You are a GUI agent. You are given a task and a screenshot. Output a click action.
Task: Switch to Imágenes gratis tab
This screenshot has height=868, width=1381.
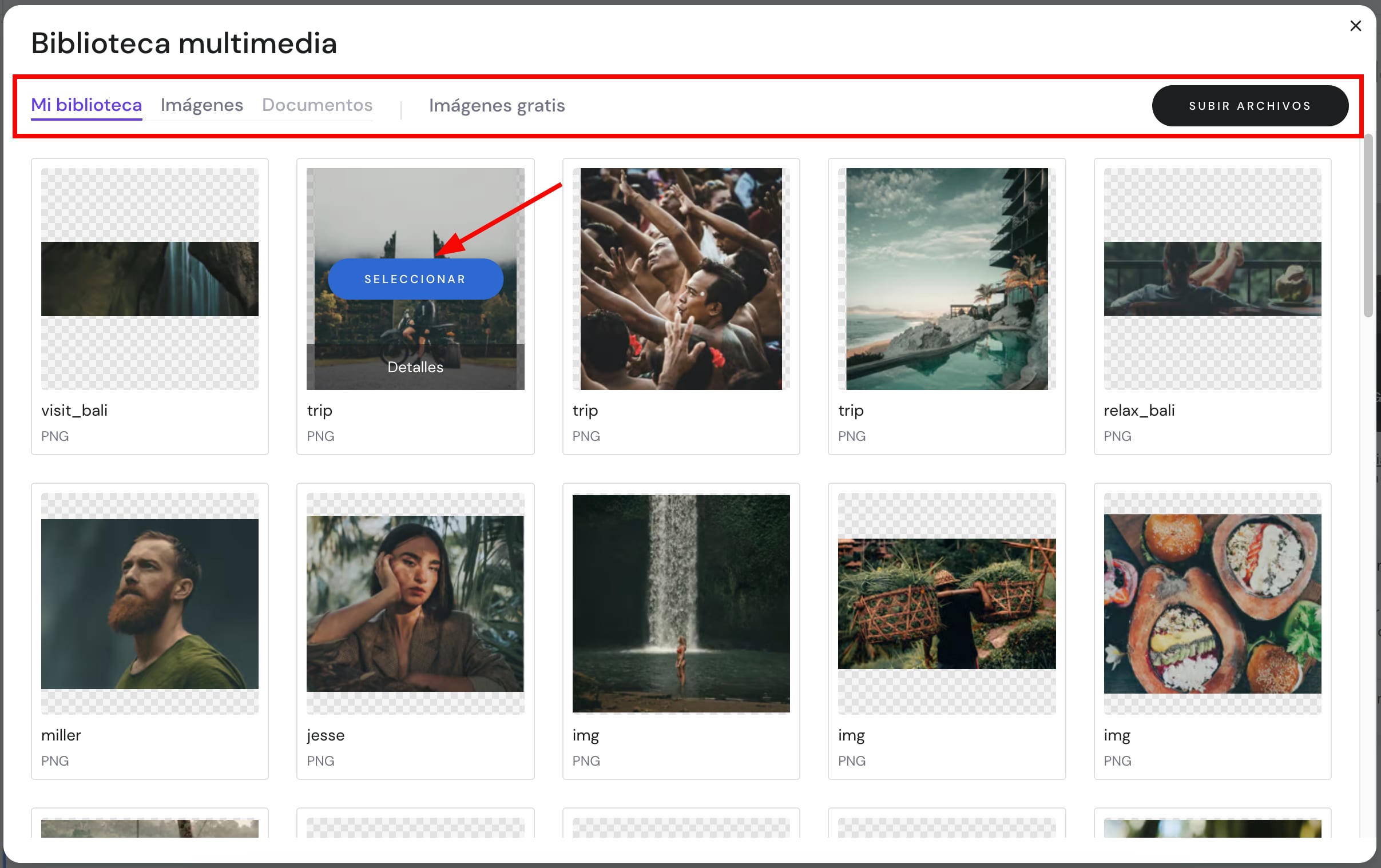pyautogui.click(x=497, y=106)
